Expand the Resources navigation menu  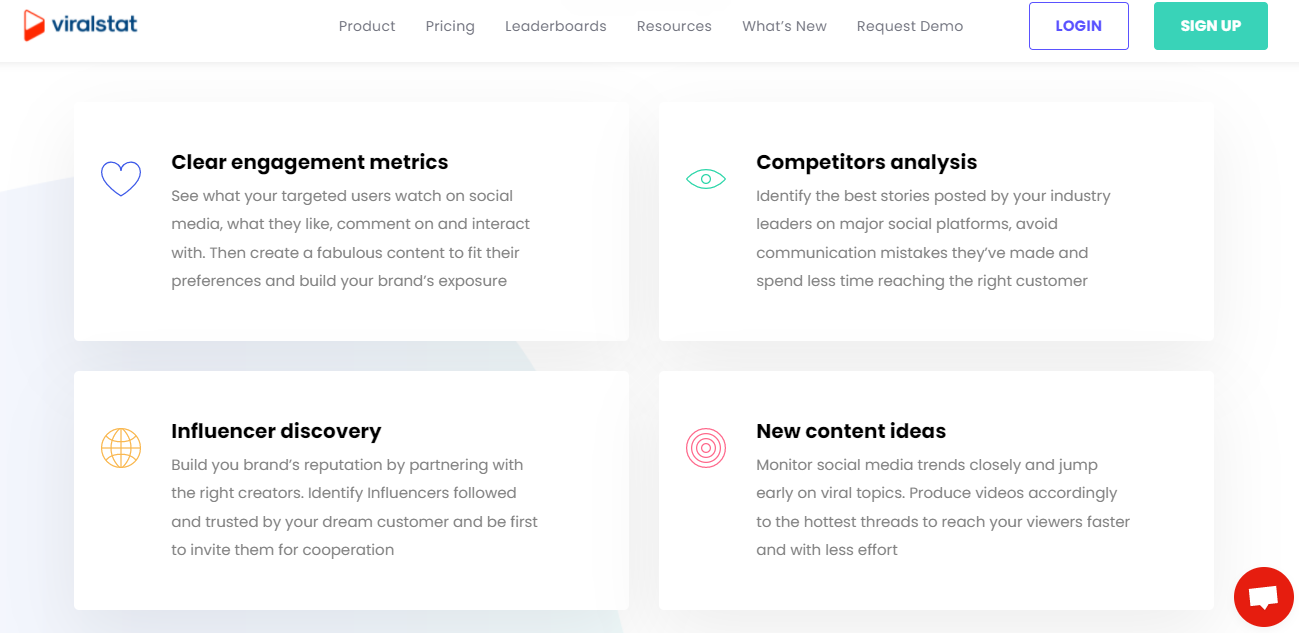coord(674,26)
